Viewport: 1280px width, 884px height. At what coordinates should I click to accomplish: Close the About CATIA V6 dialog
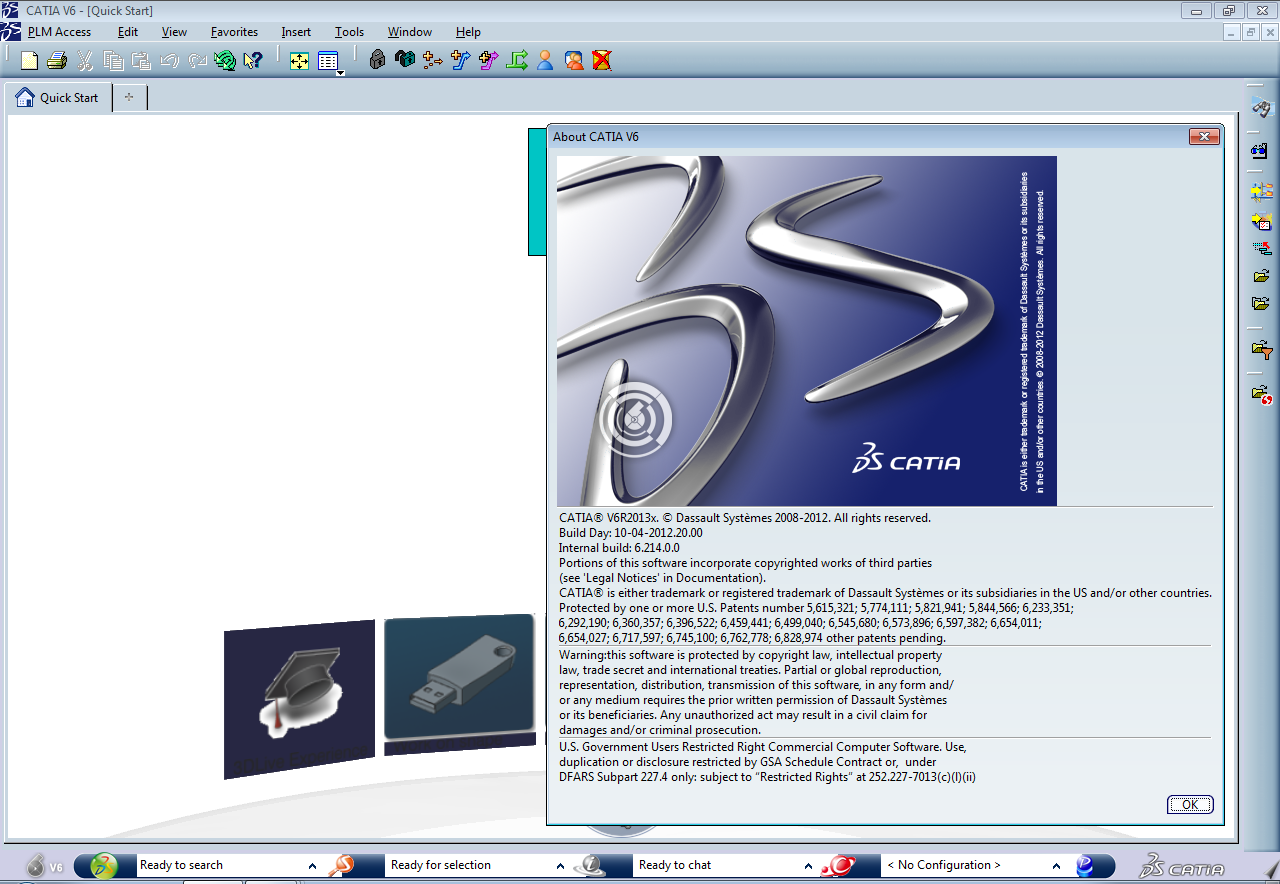tap(1204, 136)
